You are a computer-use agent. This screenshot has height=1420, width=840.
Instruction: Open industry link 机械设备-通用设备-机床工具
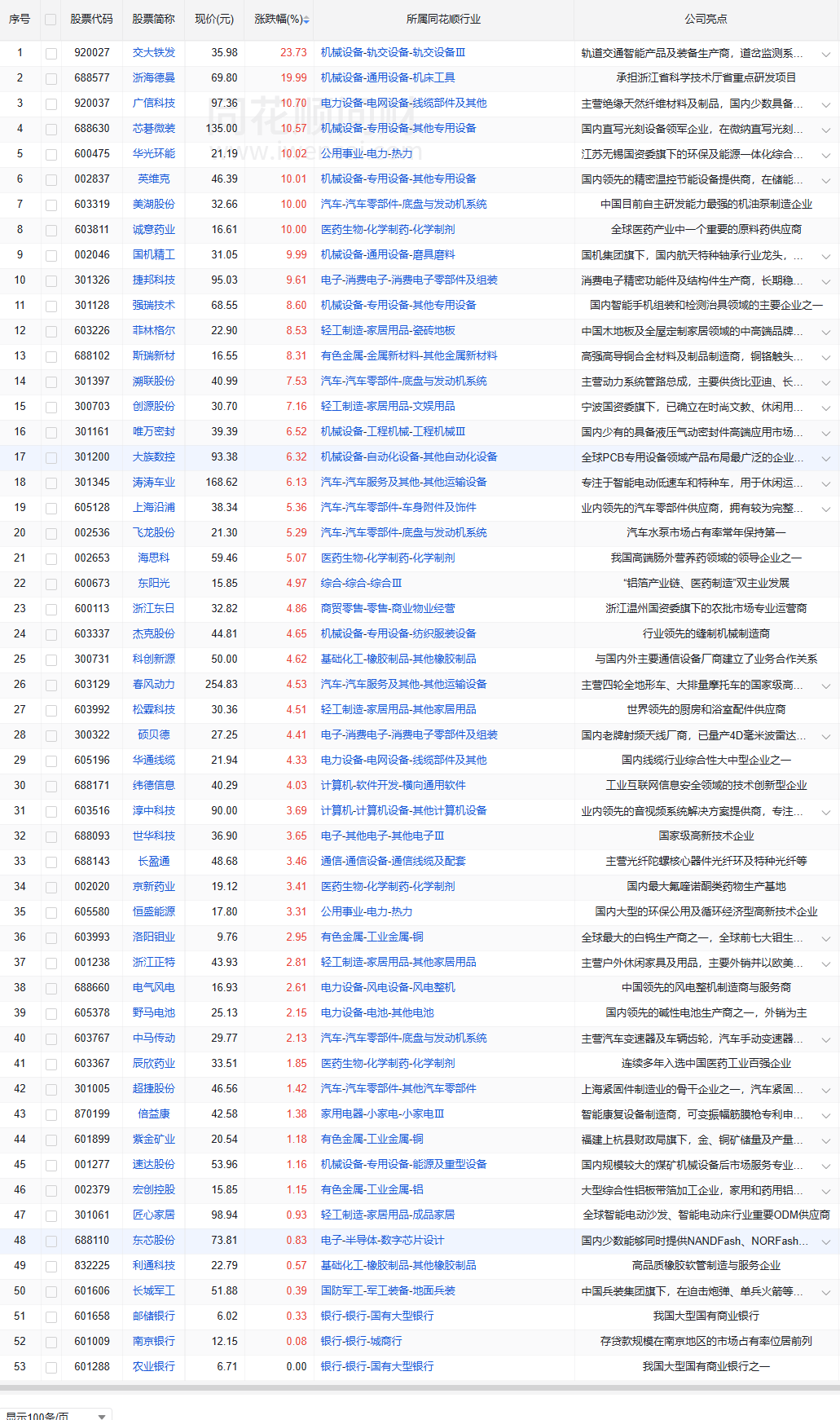[388, 77]
